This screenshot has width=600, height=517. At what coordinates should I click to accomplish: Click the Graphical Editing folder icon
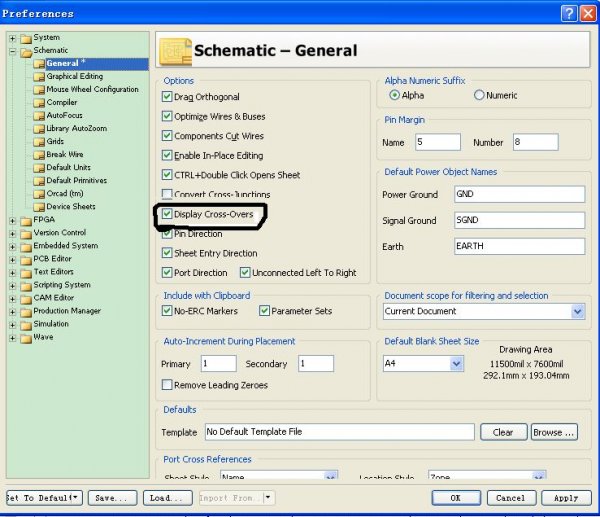click(39, 77)
